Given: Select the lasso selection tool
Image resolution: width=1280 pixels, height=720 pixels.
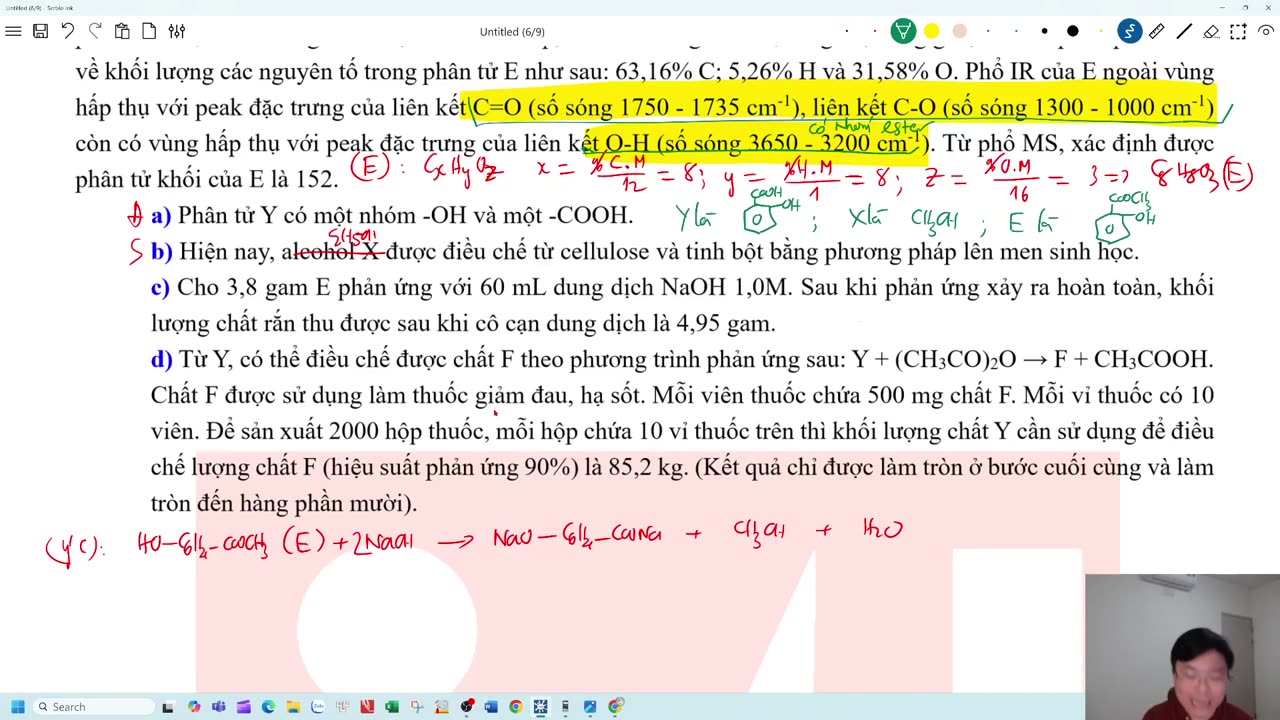Looking at the screenshot, I should pos(1238,31).
